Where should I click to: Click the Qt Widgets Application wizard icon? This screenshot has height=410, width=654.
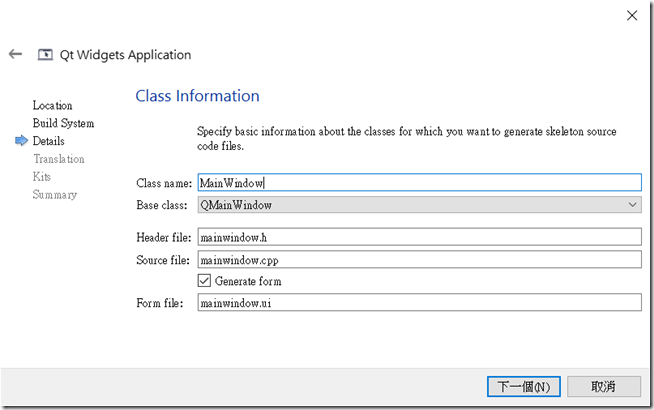(x=45, y=55)
